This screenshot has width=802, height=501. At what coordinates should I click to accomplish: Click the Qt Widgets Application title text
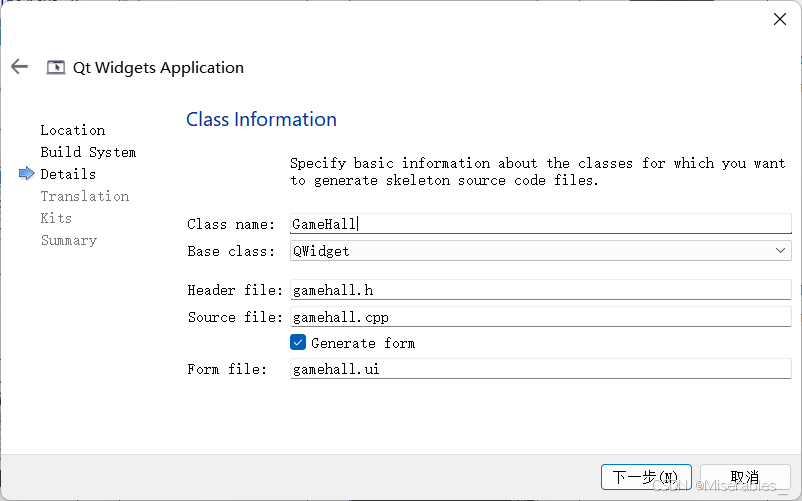click(x=158, y=67)
